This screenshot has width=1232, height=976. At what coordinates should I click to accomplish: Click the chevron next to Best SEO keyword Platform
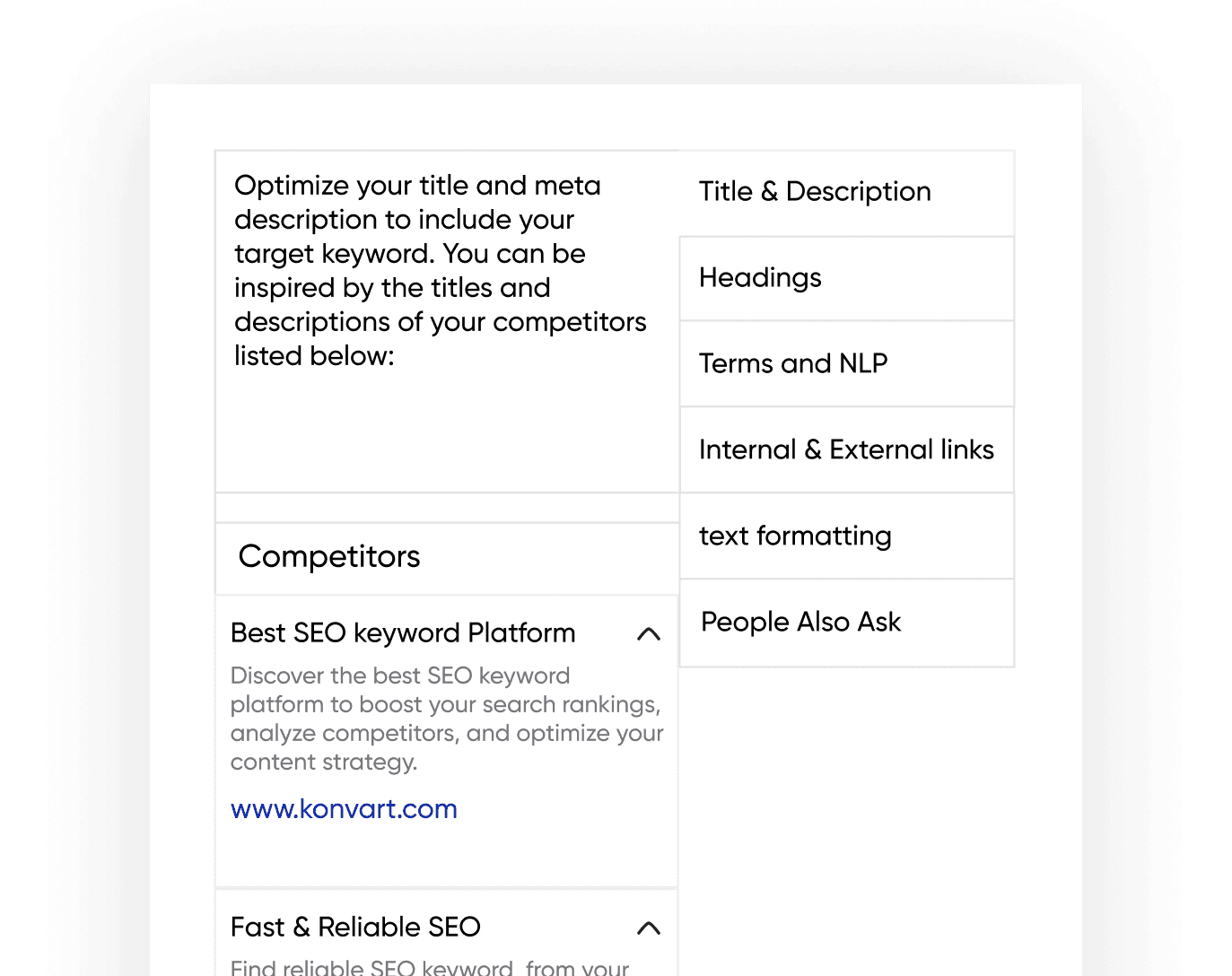pos(649,632)
